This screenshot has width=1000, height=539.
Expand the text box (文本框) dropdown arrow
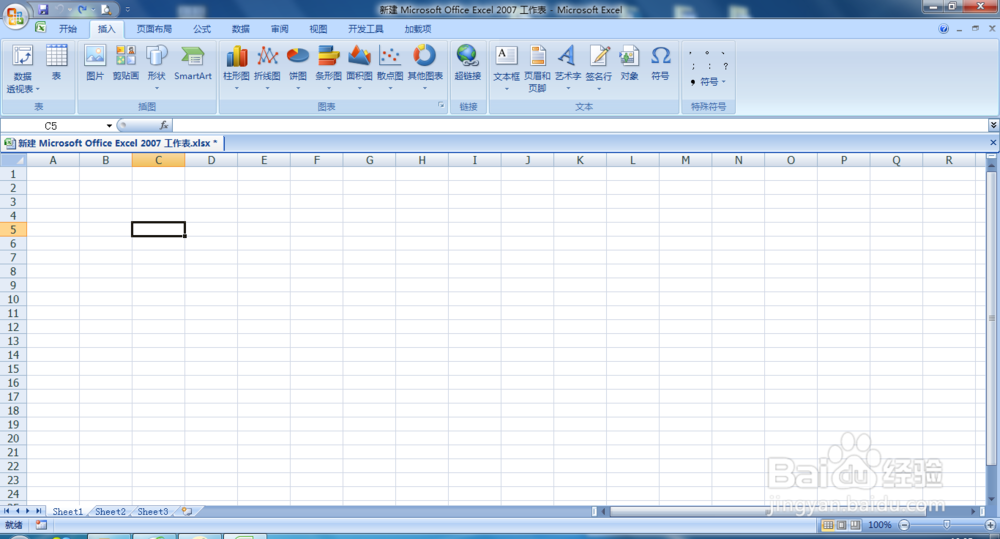(x=506, y=88)
